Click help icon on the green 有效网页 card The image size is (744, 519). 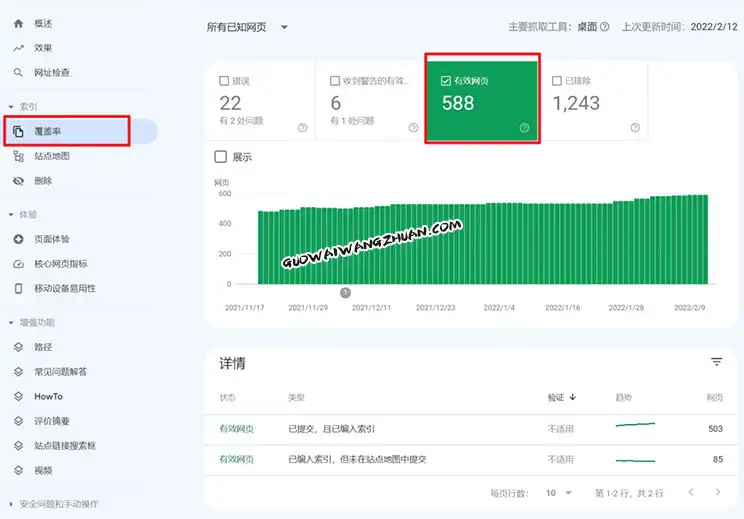(x=524, y=128)
